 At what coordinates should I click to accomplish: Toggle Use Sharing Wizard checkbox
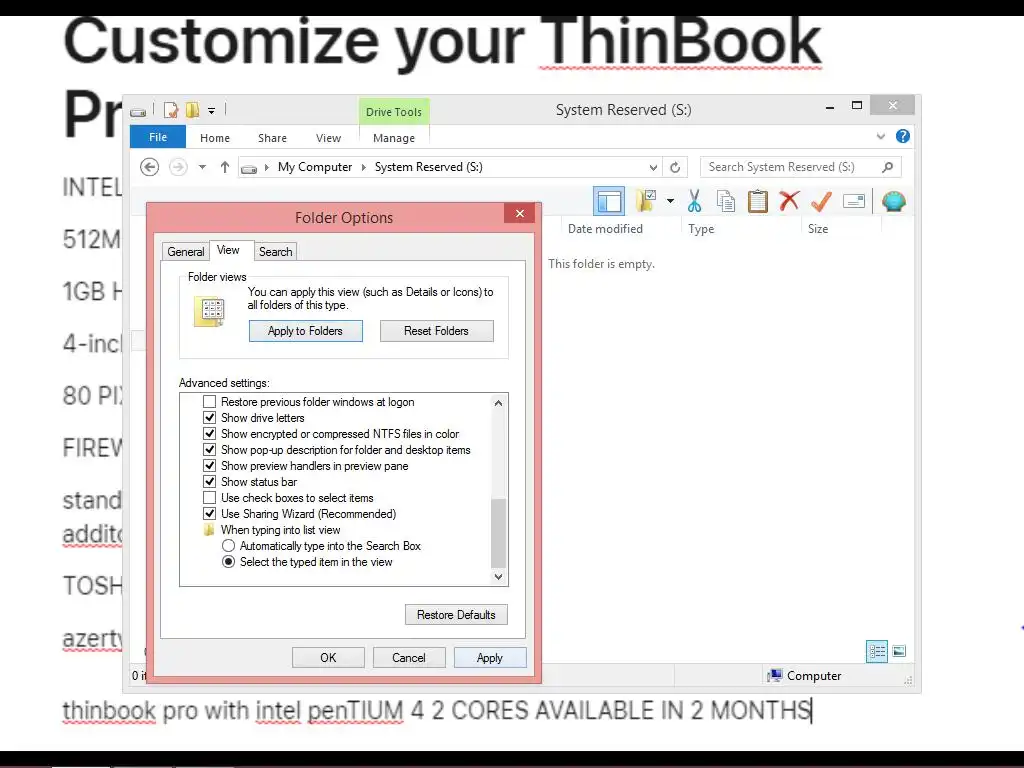pos(210,513)
